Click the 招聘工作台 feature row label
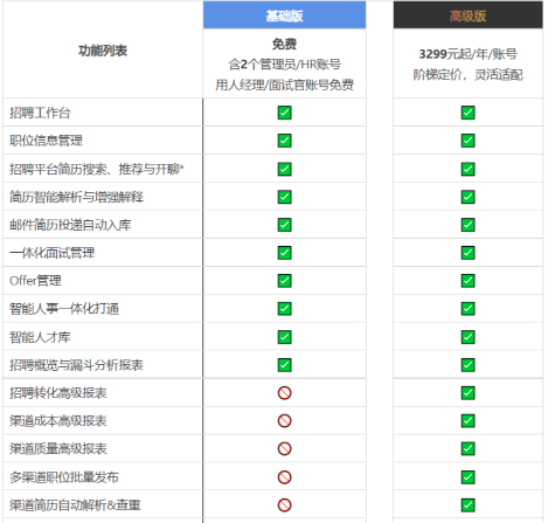 (x=40, y=113)
